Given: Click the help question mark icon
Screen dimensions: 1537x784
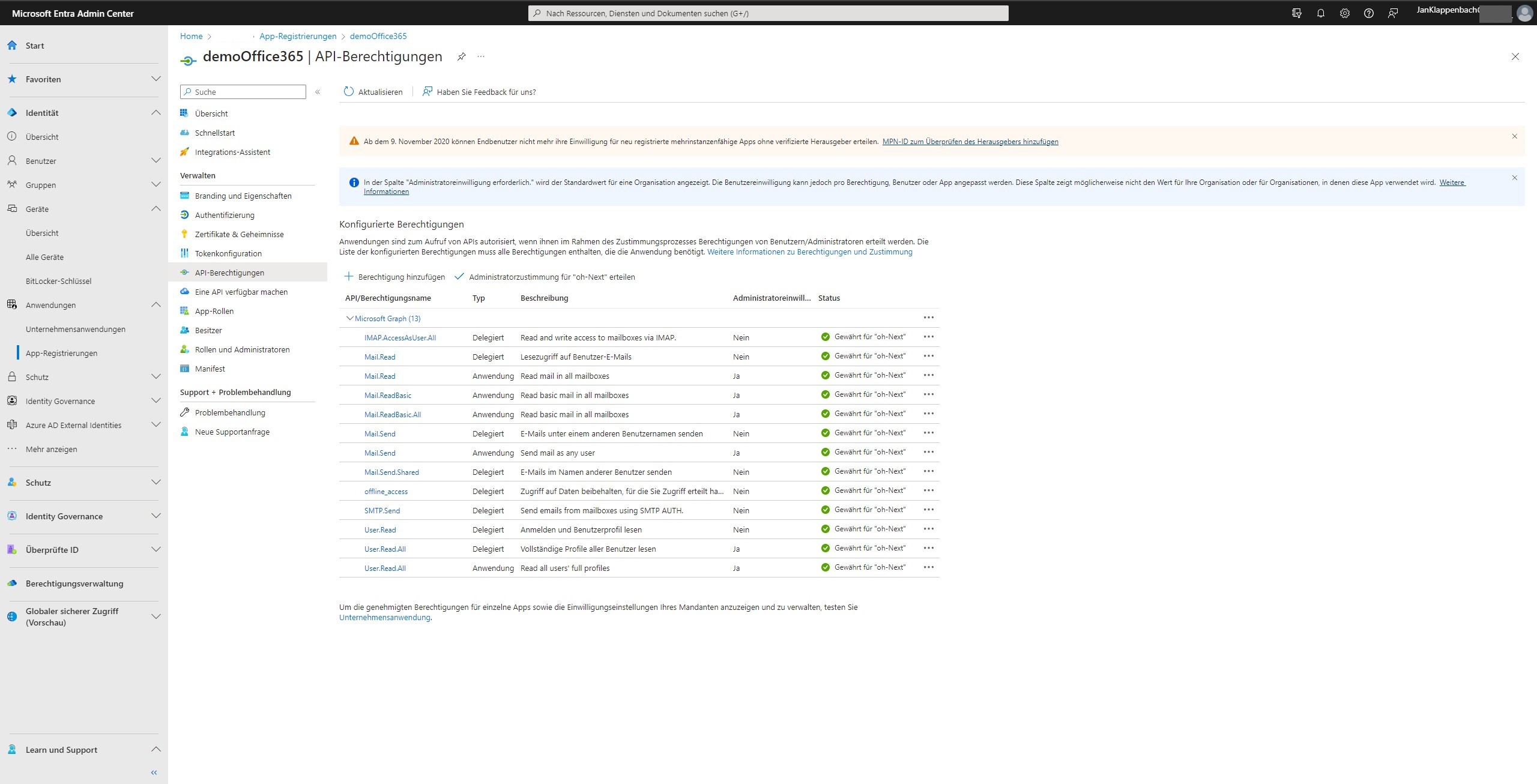Looking at the screenshot, I should [x=1368, y=13].
